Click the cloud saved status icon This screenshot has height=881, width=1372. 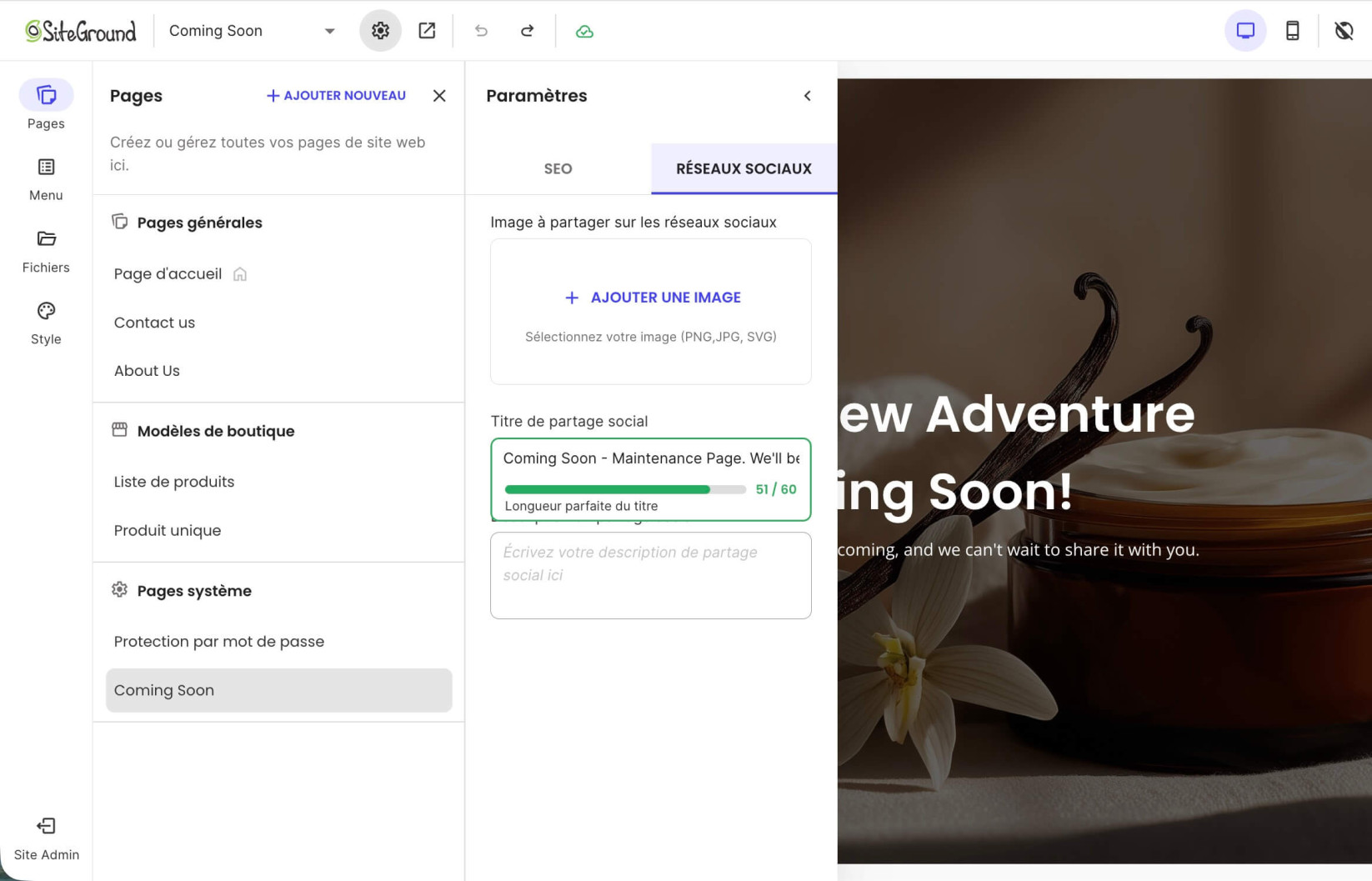pos(584,31)
